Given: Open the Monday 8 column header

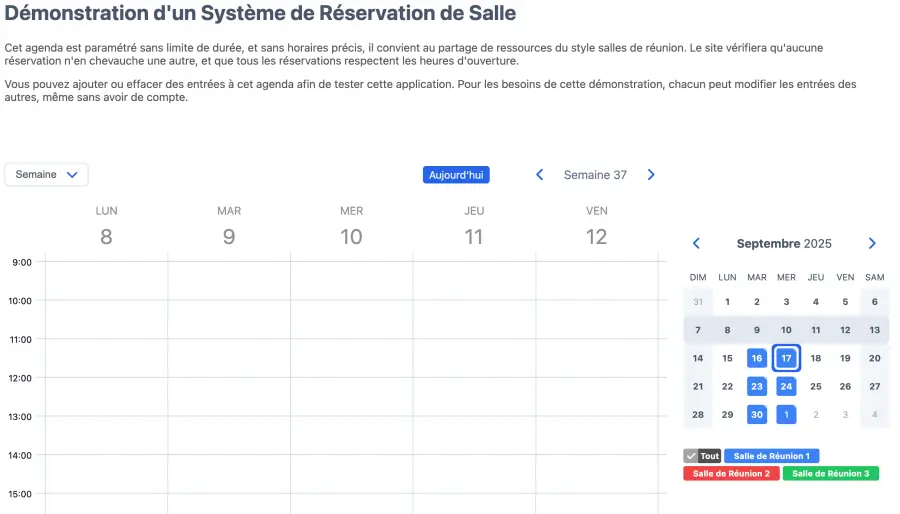Looking at the screenshot, I should pyautogui.click(x=106, y=227).
